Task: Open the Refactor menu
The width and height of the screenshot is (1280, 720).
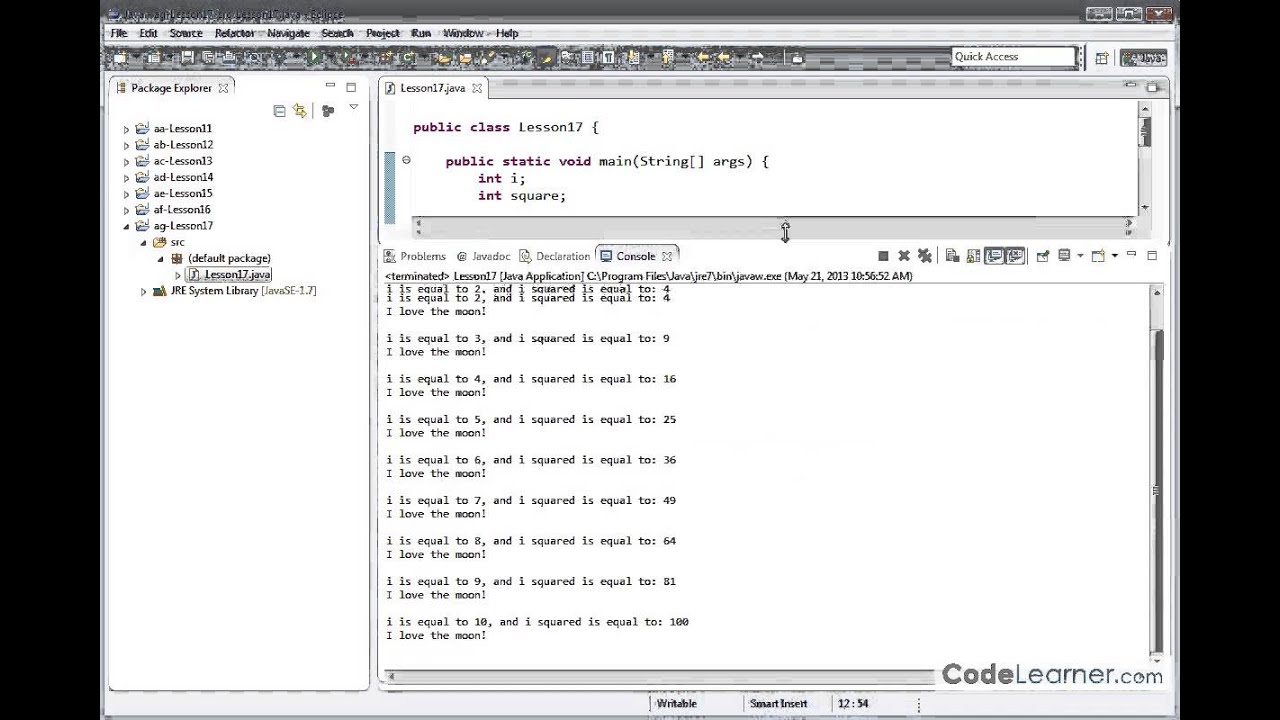Action: pyautogui.click(x=235, y=33)
